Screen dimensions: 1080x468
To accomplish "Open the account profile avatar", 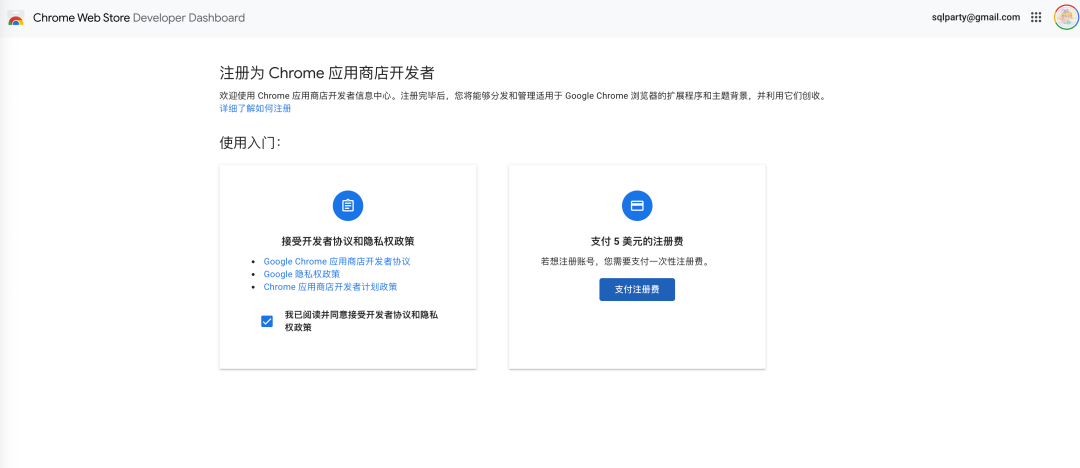I will coord(1066,17).
